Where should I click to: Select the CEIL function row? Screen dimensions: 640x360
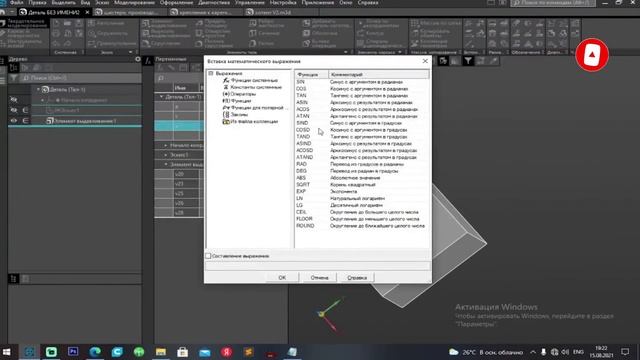[361, 212]
